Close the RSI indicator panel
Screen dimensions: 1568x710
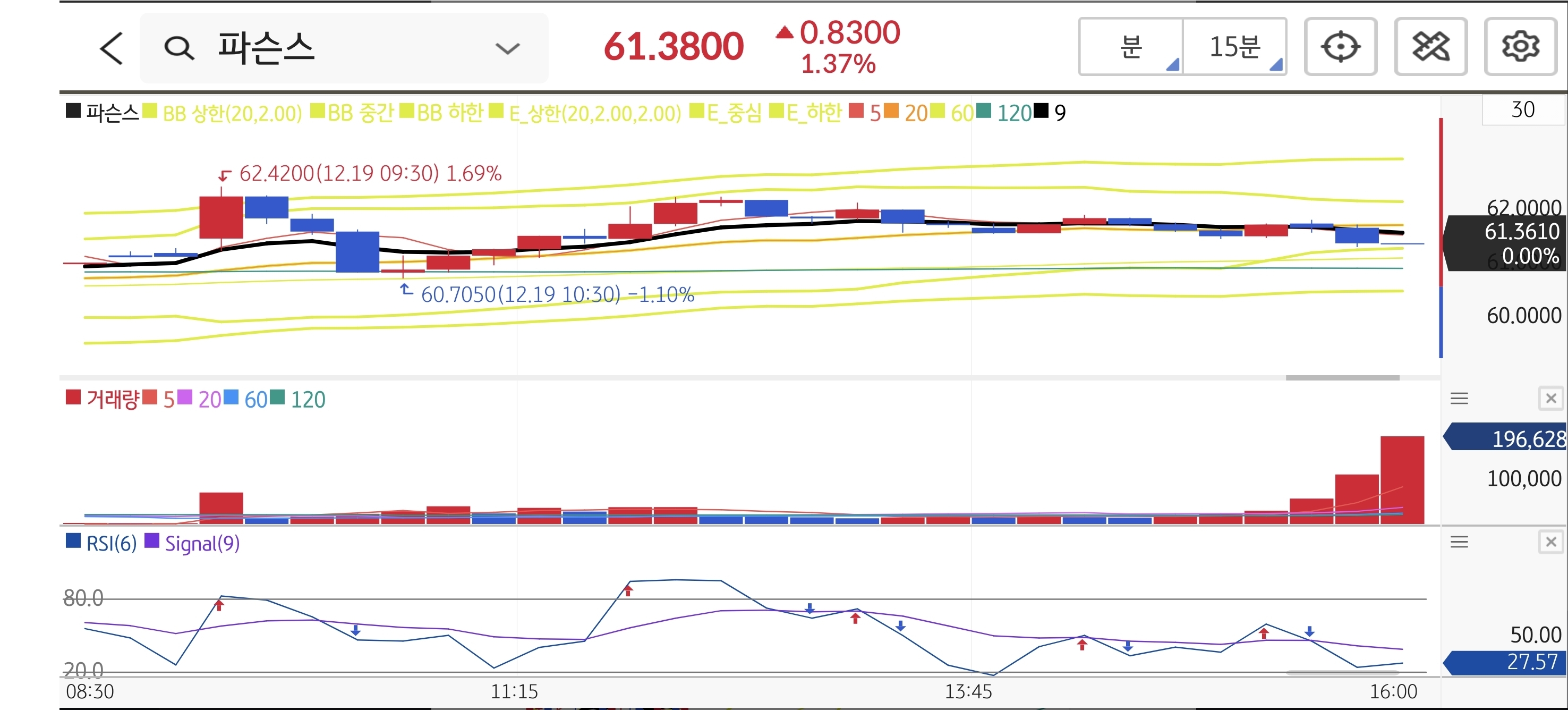(1550, 542)
